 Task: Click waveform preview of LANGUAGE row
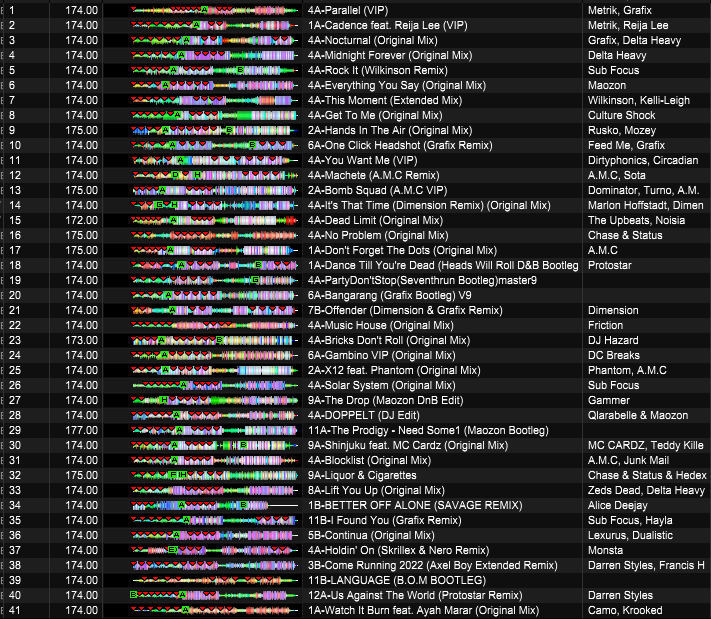(214, 580)
